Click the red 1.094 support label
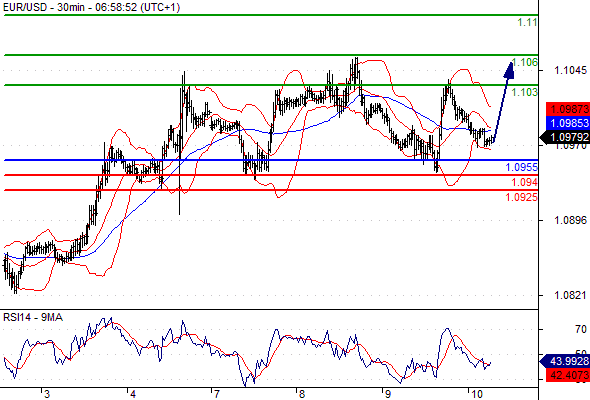This screenshot has height=400, width=590. [524, 182]
